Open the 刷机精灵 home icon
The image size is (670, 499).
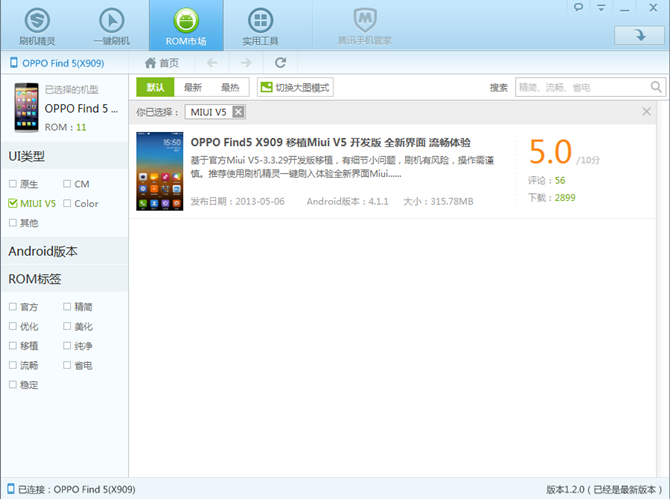tap(37, 25)
